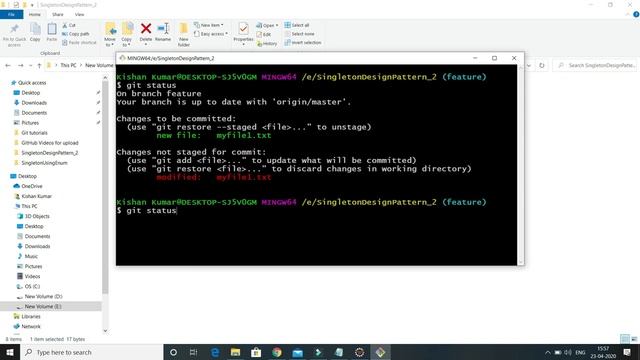Open Microsoft Edge from taskbar
640x360 pixels.
pos(215,352)
